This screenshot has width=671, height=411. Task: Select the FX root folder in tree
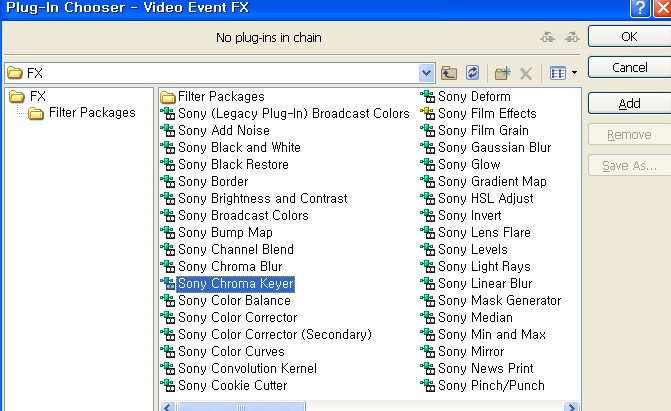[x=27, y=96]
